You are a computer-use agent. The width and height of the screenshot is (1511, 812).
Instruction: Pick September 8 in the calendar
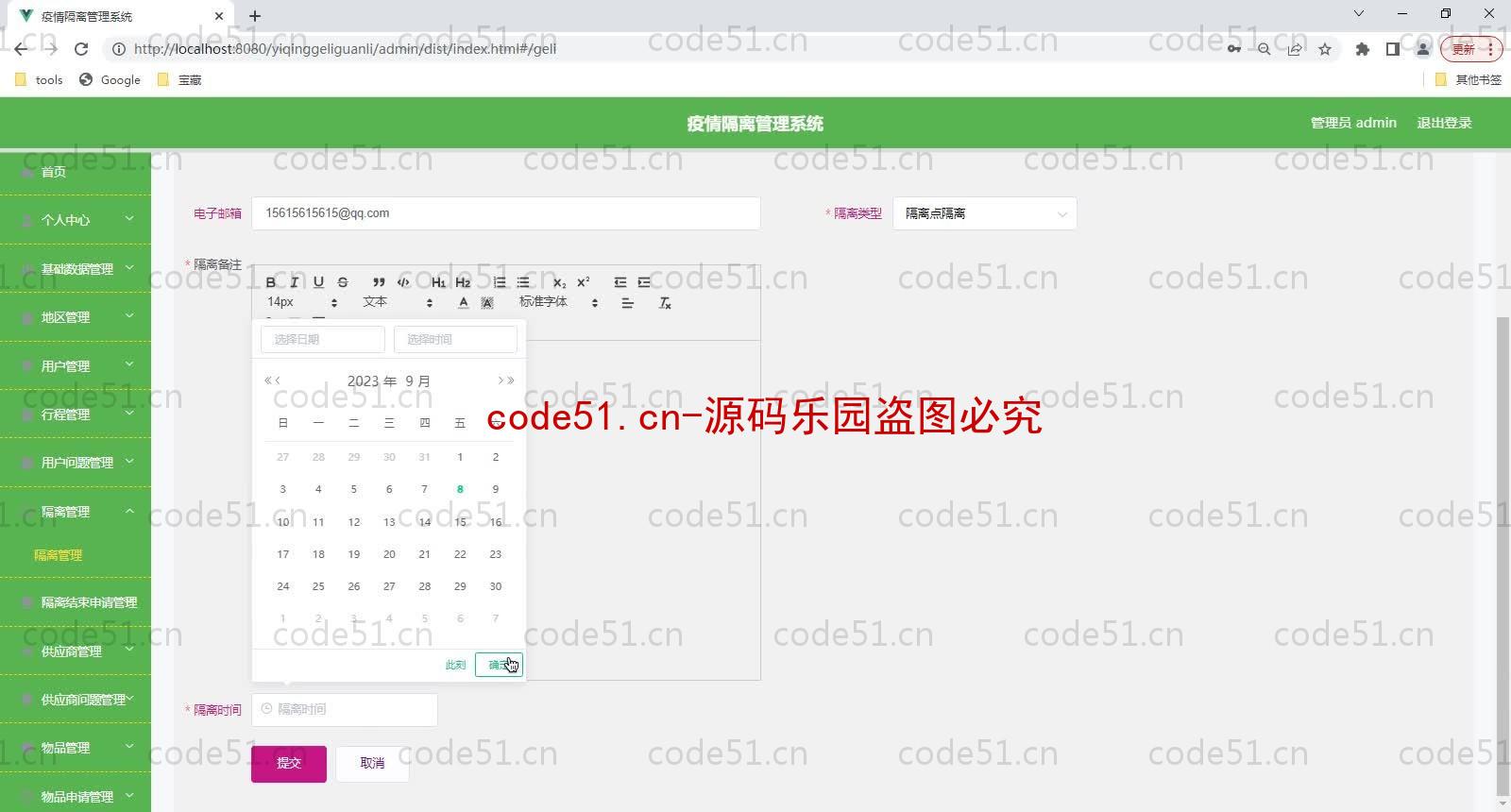[x=460, y=489]
